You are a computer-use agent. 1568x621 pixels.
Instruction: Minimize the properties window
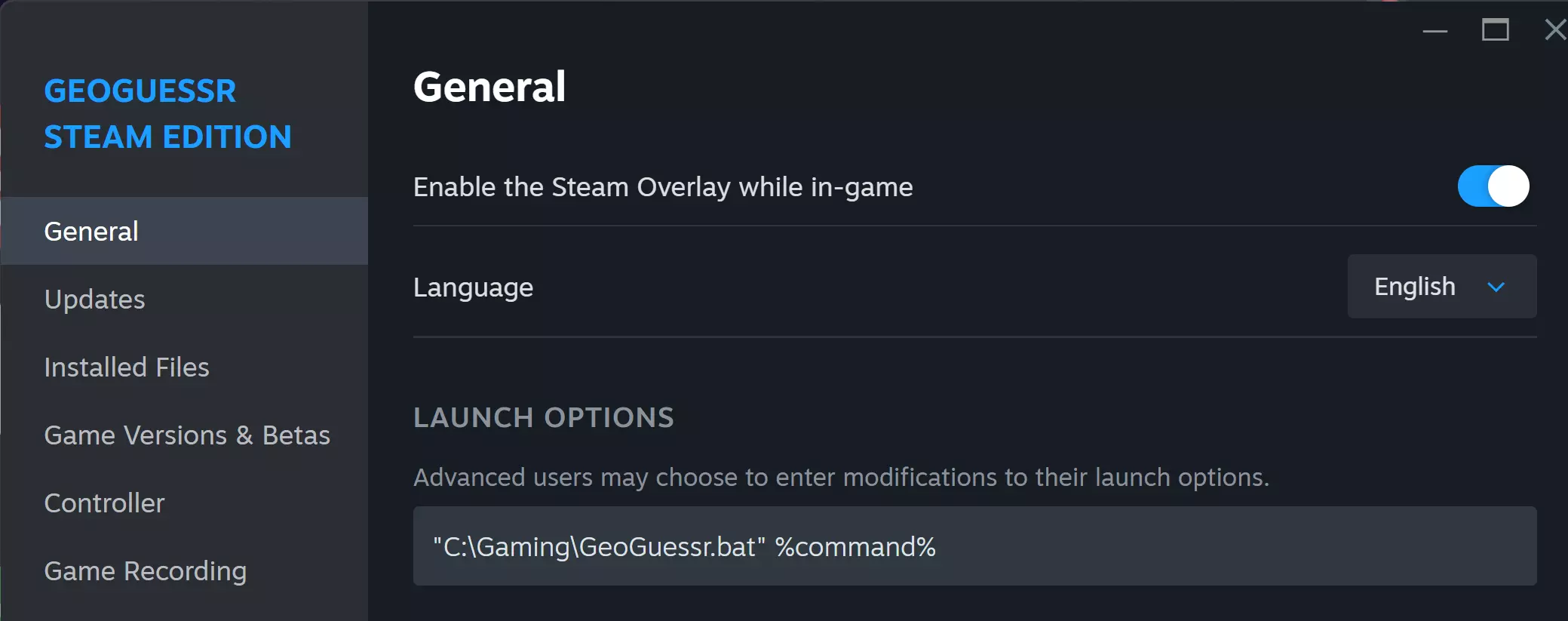coord(1435,31)
